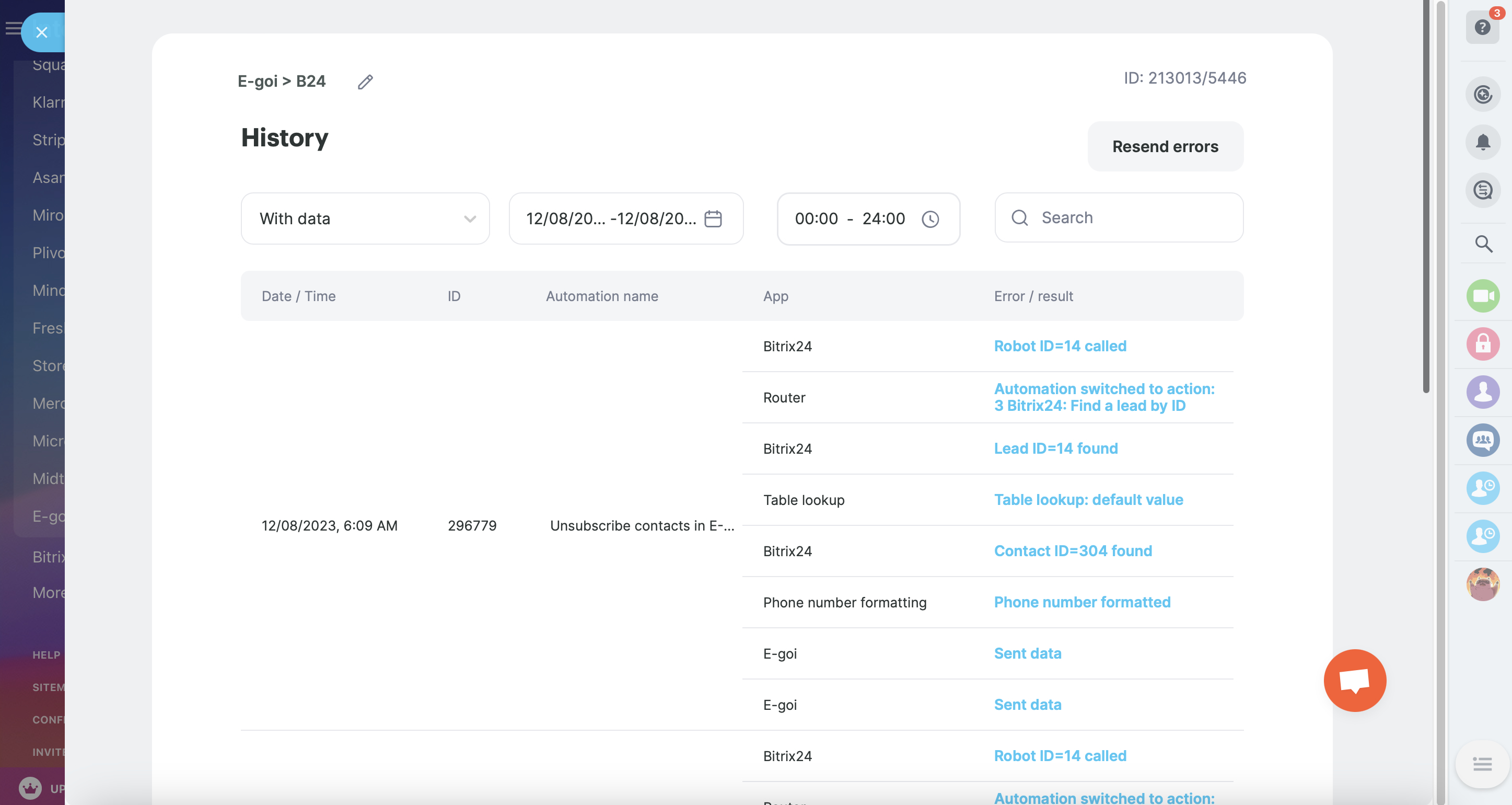Image resolution: width=1512 pixels, height=805 pixels.
Task: Click the clock icon in the time range field
Action: 930,219
